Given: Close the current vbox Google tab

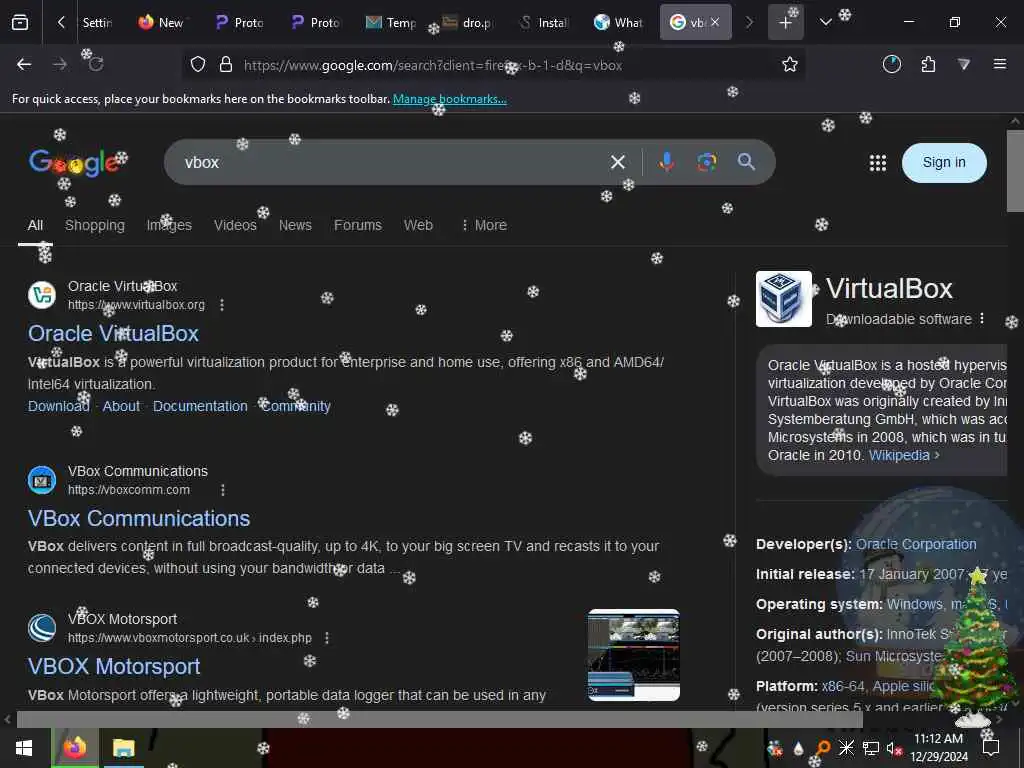Looking at the screenshot, I should 715,22.
